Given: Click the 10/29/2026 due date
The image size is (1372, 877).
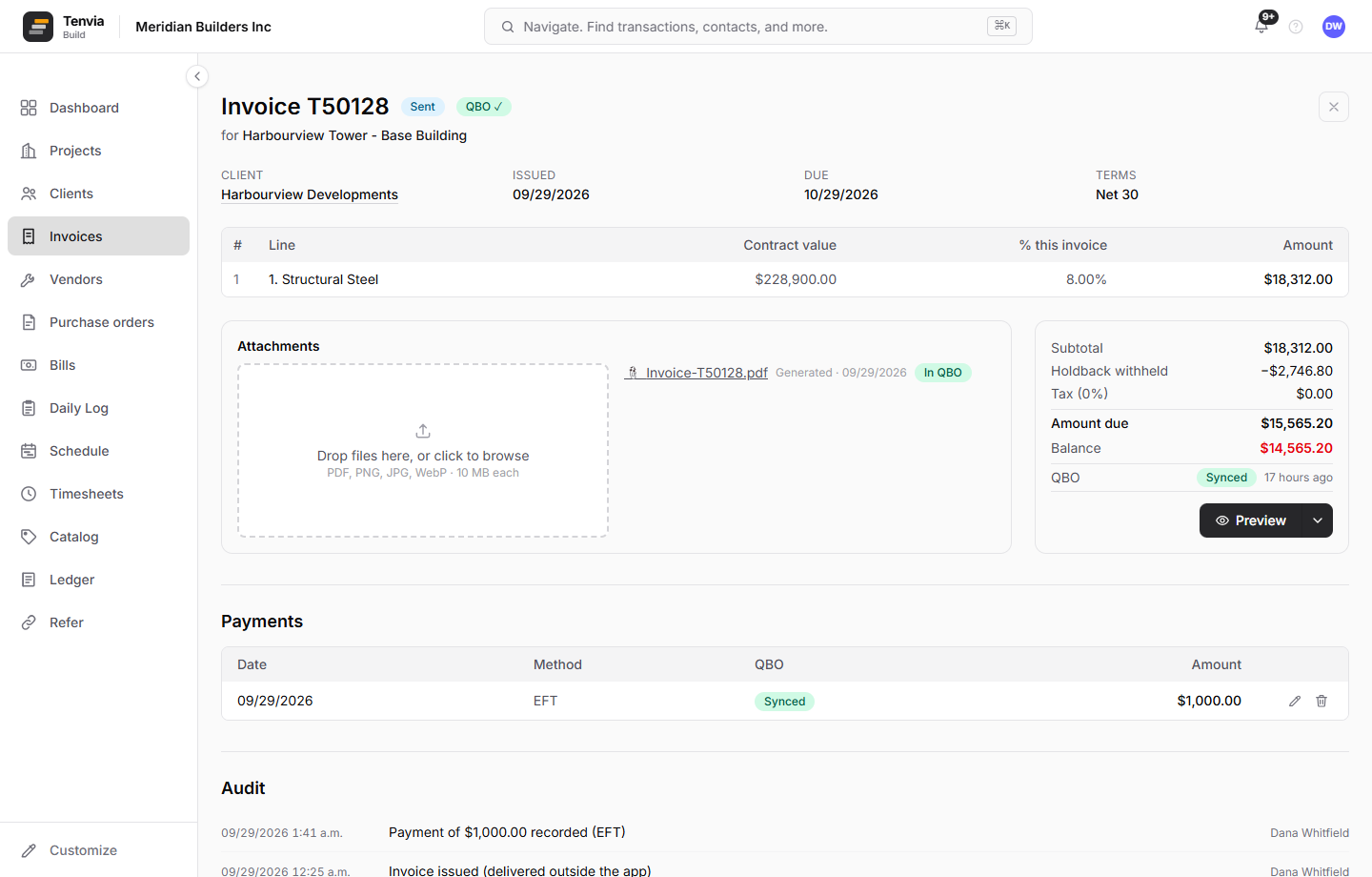Looking at the screenshot, I should point(841,194).
